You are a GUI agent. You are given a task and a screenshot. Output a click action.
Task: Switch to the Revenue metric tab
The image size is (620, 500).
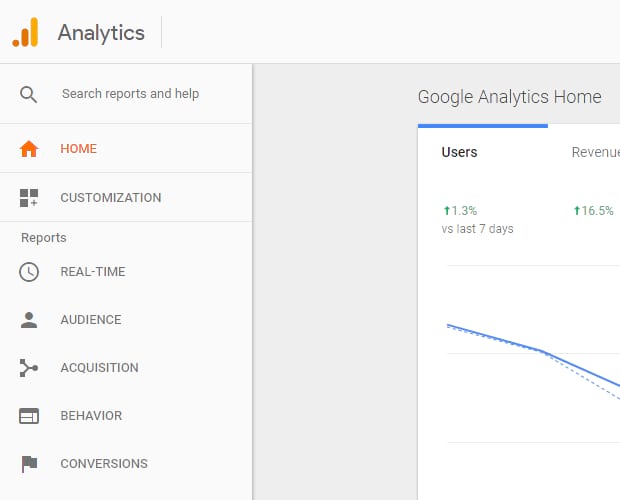[595, 152]
